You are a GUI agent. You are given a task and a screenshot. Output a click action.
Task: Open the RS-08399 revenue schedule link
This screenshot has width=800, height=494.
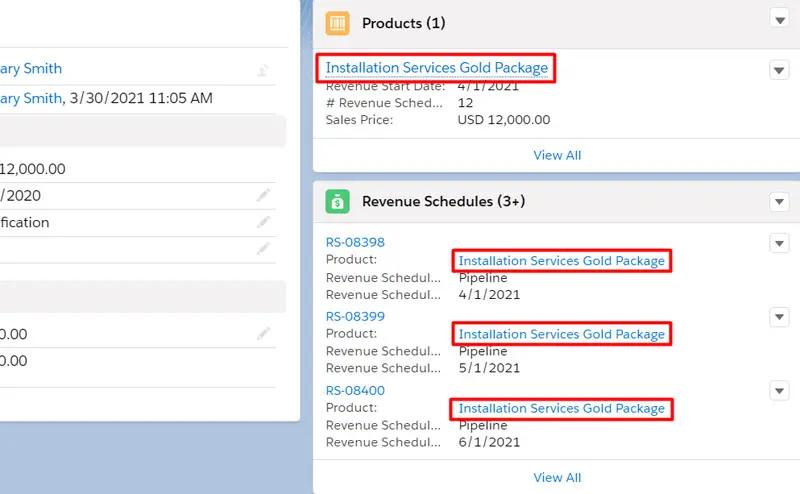click(x=355, y=316)
